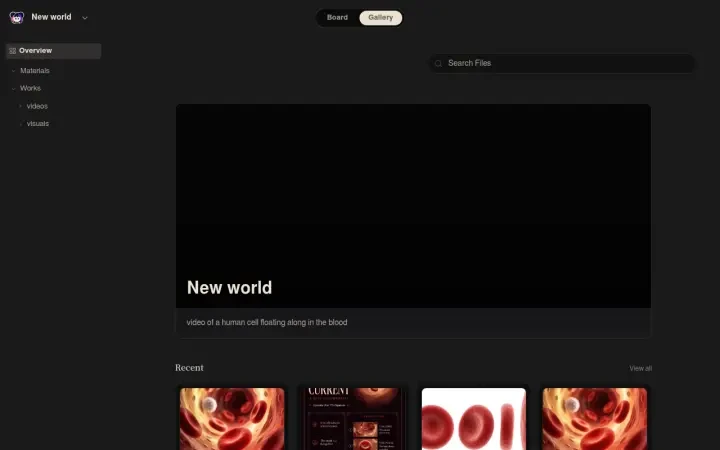This screenshot has height=450, width=720.
Task: Select the Gallery view tab
Action: 380,17
